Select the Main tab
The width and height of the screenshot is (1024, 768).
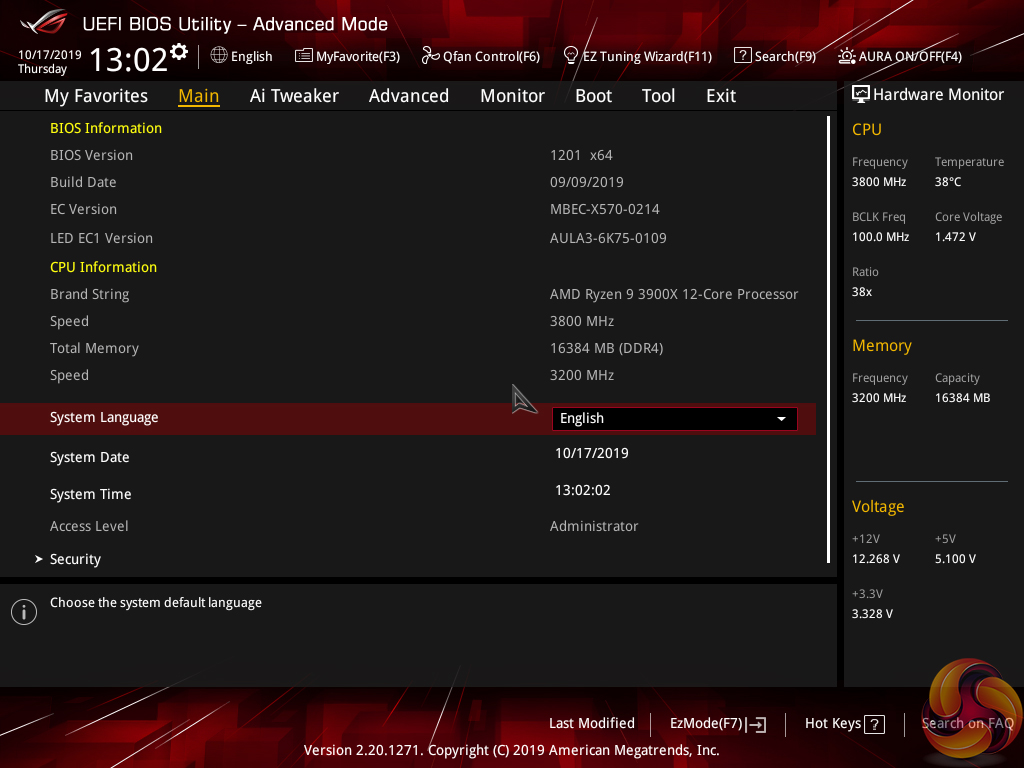point(199,96)
